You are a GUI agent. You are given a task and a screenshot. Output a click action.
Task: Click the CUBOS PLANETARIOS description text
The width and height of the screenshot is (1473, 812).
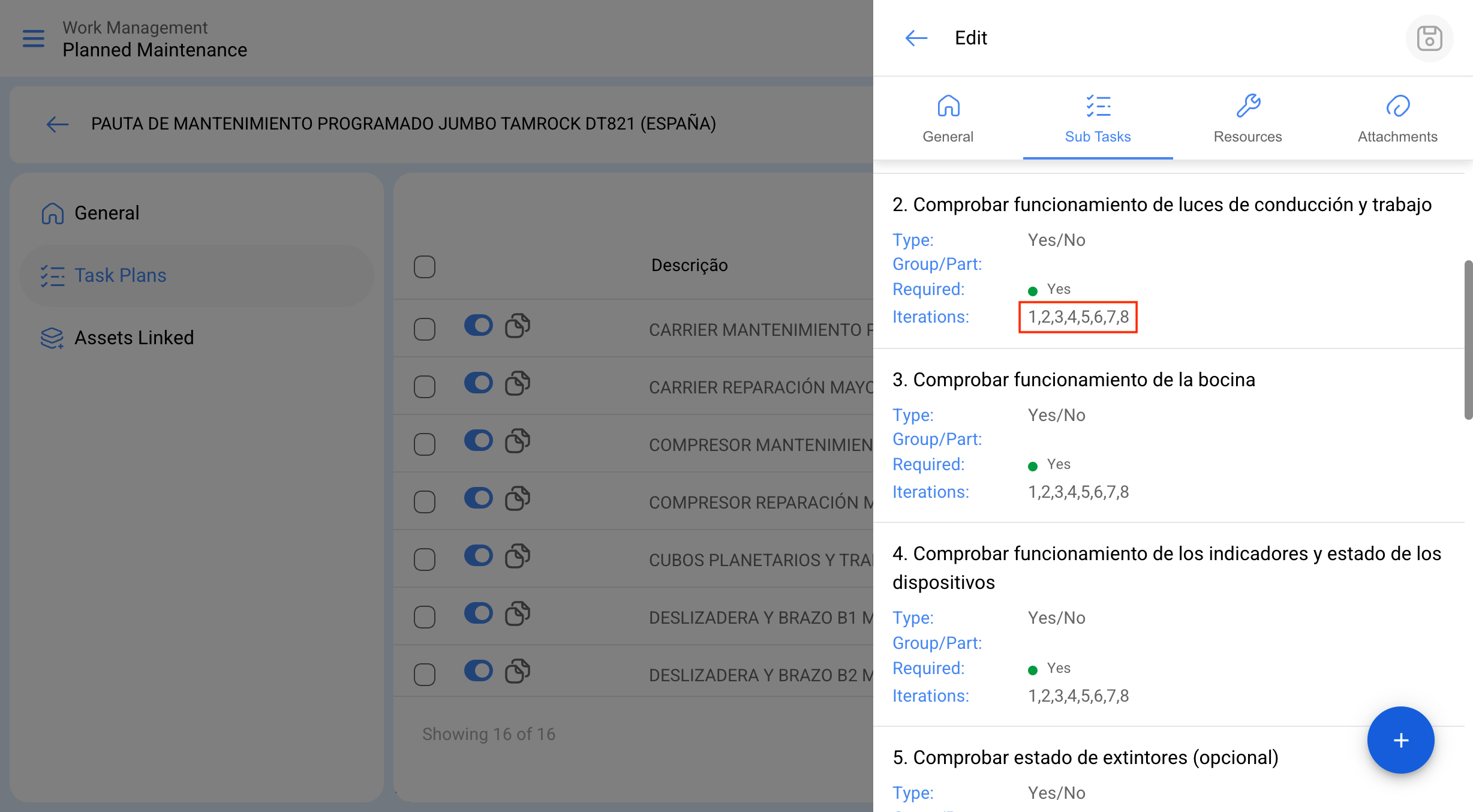(760, 560)
